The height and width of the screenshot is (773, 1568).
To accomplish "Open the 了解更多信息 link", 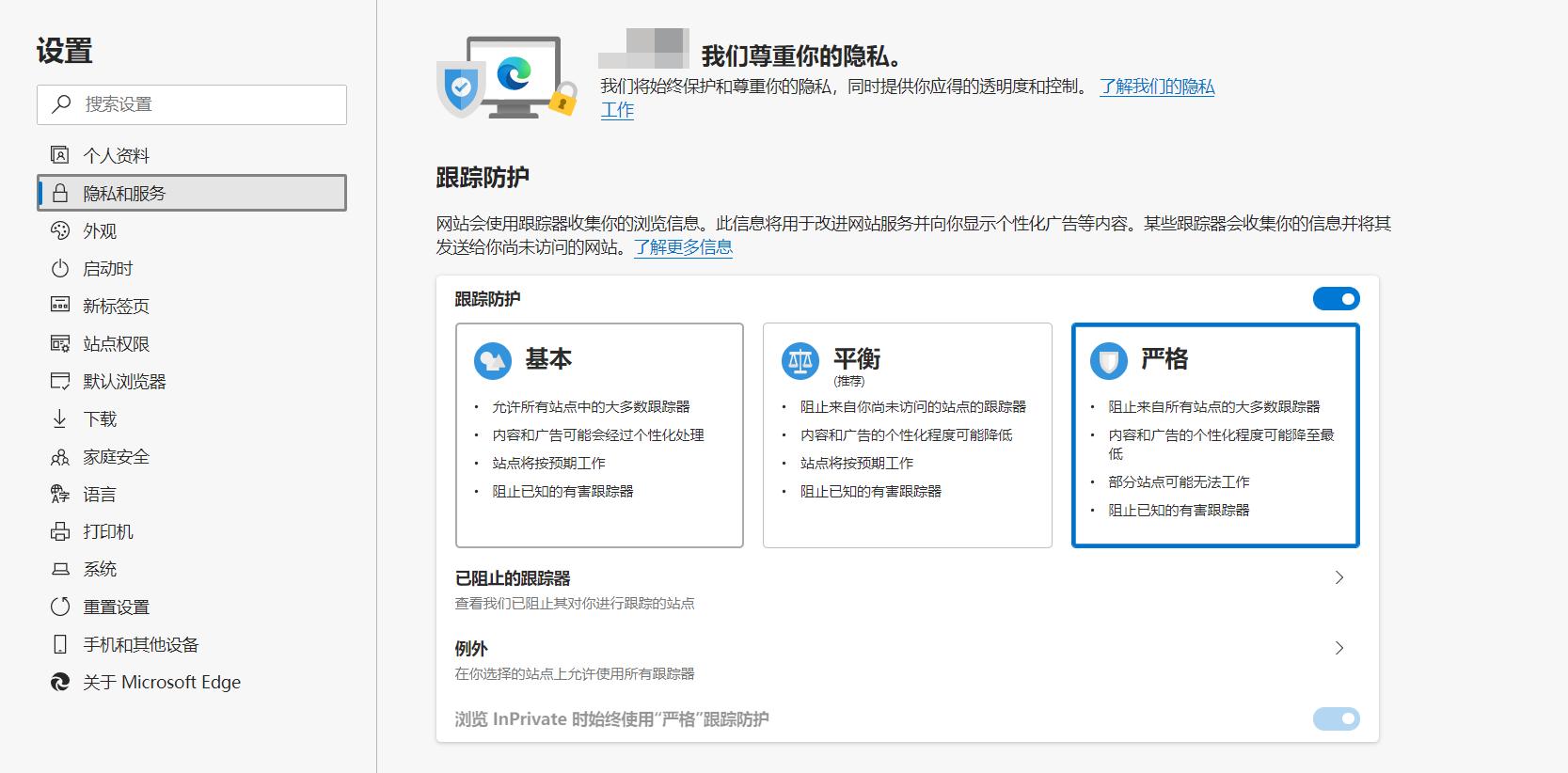I will [x=683, y=247].
